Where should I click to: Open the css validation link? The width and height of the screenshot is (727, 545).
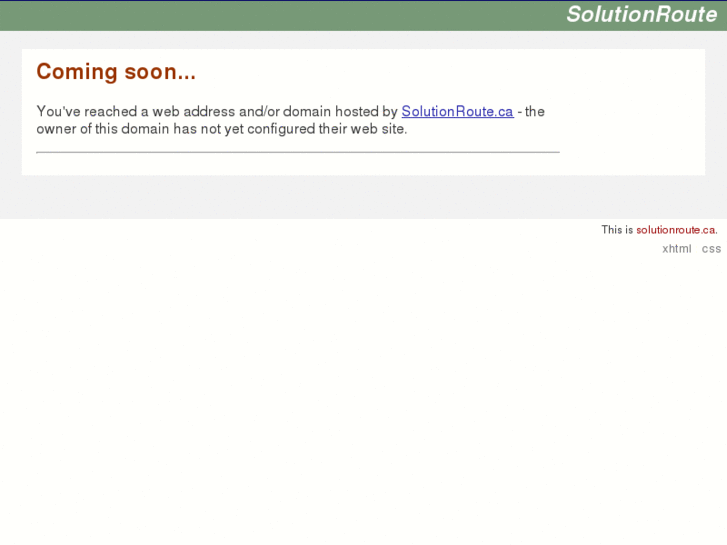click(x=711, y=249)
